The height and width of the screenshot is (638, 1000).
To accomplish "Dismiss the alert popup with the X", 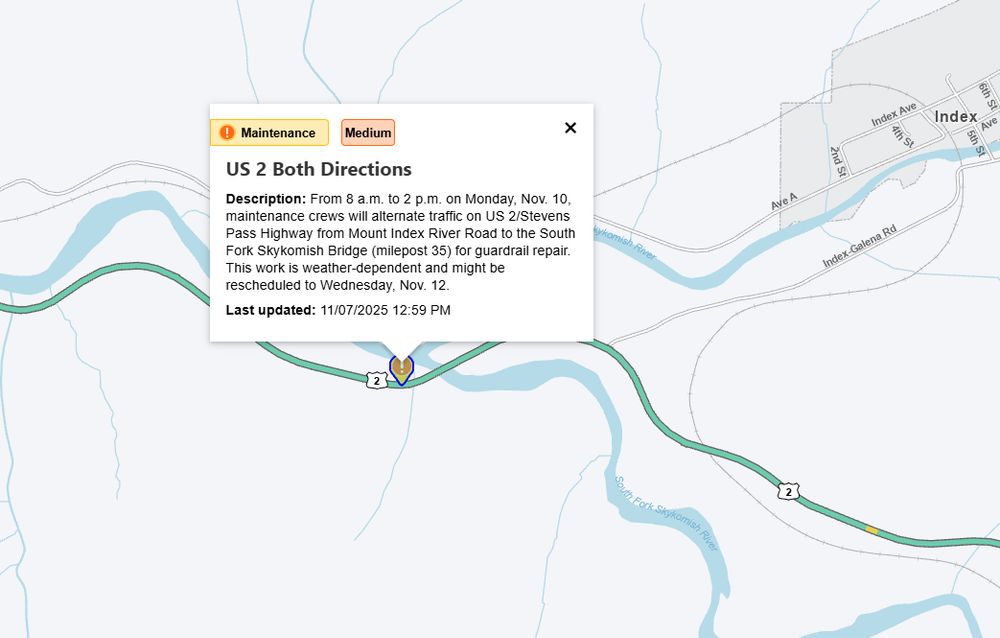I will (x=570, y=128).
